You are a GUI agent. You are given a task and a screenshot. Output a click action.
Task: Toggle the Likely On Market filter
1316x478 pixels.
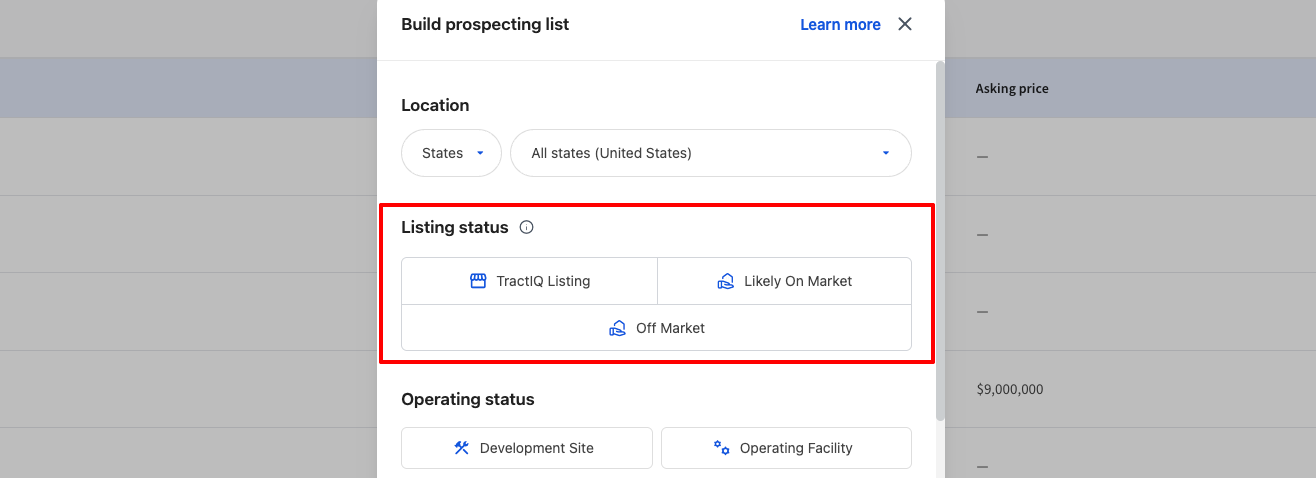[785, 281]
